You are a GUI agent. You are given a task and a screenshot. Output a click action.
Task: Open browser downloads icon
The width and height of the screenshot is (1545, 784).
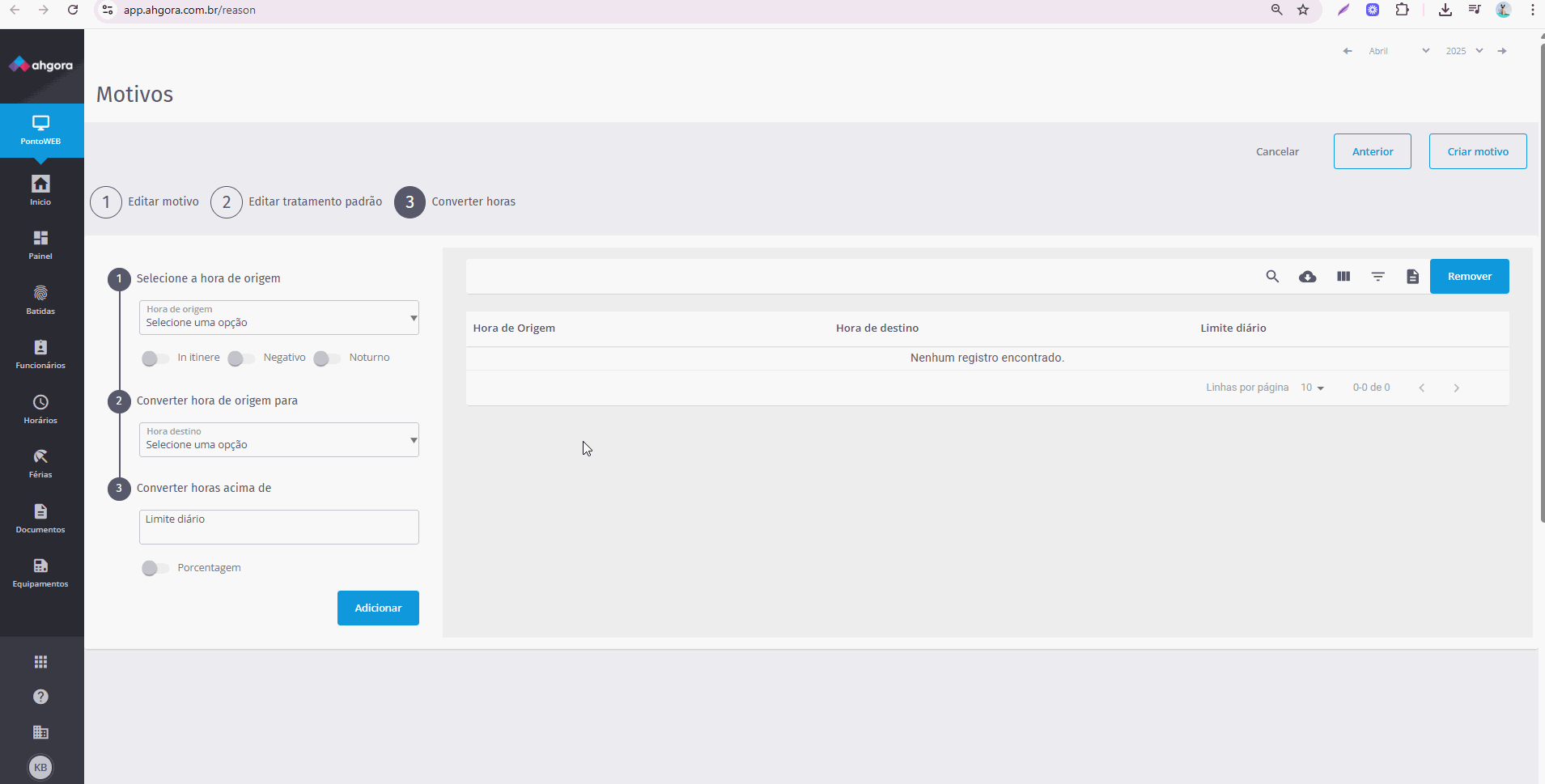(1445, 10)
